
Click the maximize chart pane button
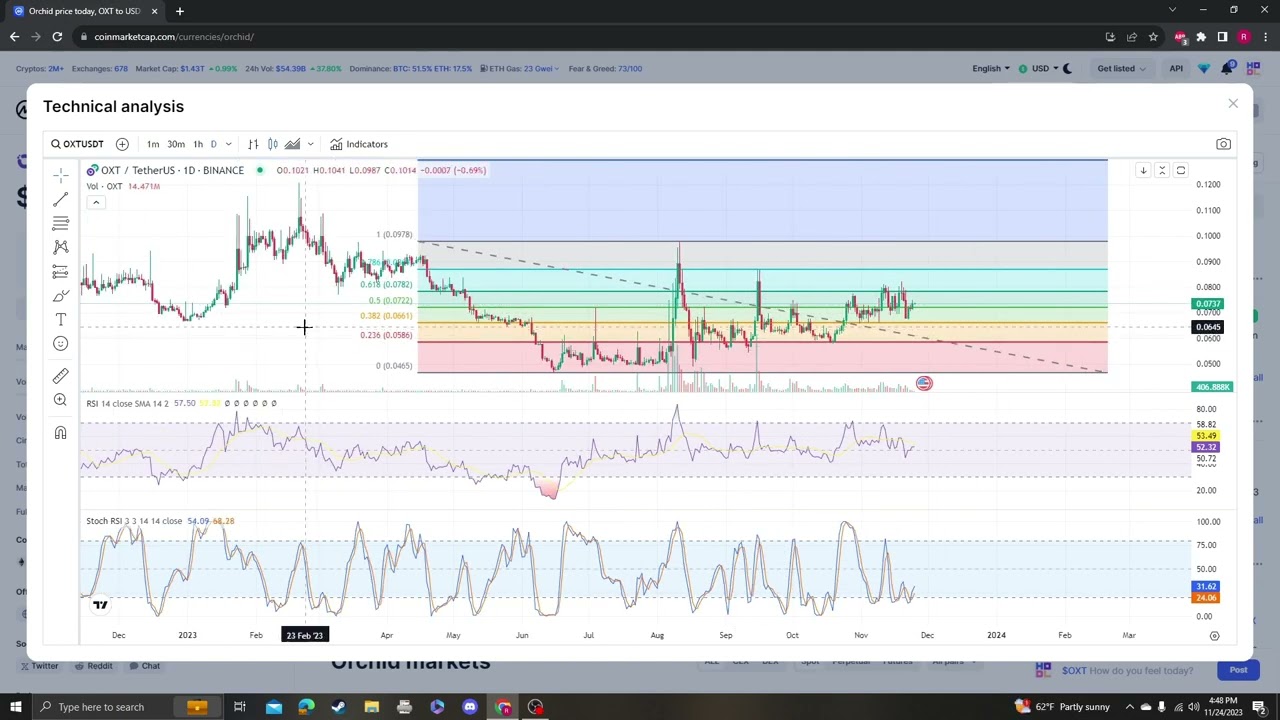pos(1181,170)
